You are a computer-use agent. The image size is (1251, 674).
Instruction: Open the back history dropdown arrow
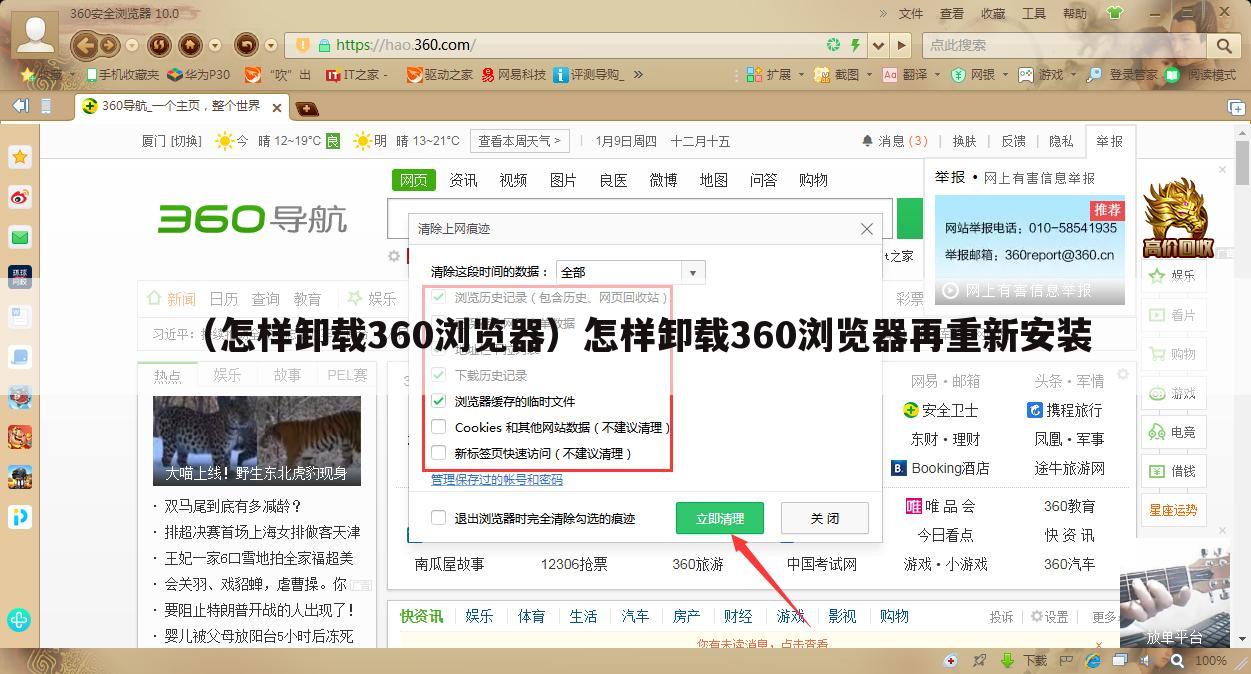click(132, 45)
